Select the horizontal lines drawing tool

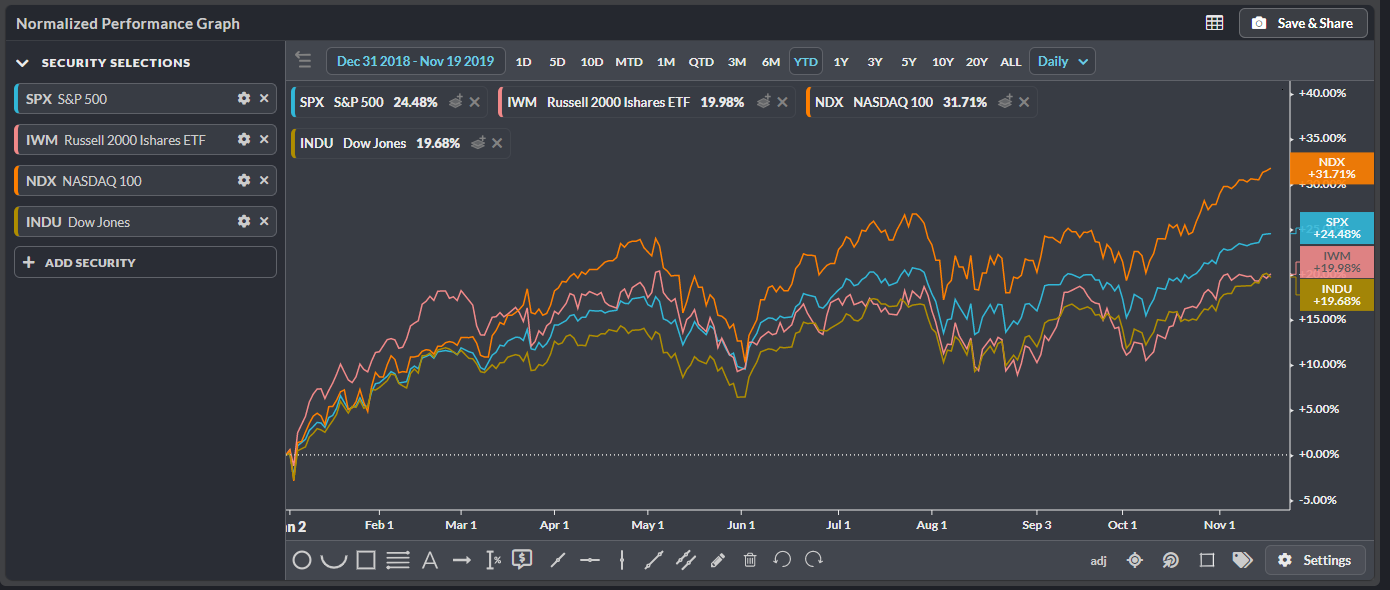tap(398, 560)
